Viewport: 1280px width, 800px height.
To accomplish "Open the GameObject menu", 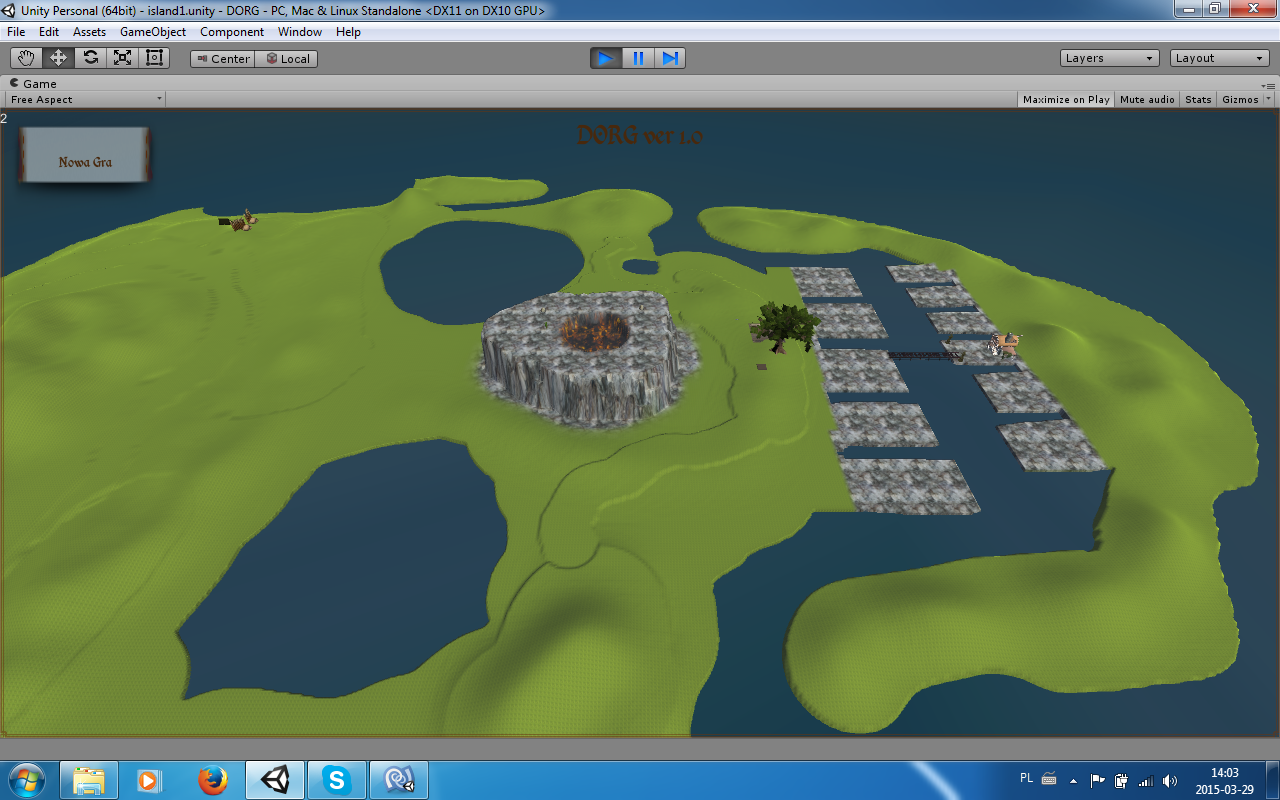I will (x=153, y=32).
